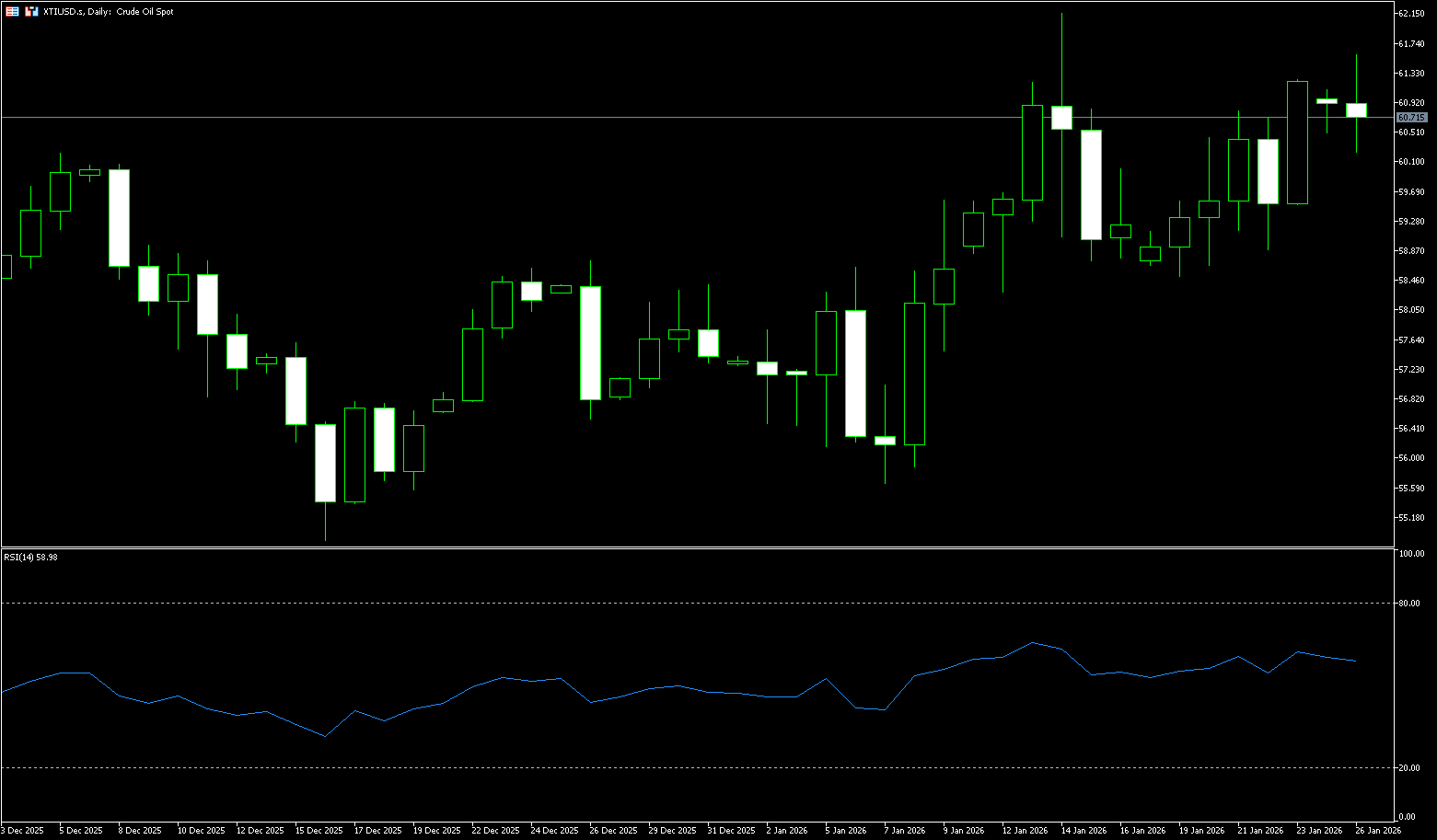Click the 26 Jan 2026 date label
This screenshot has height=840, width=1437.
[x=1378, y=831]
